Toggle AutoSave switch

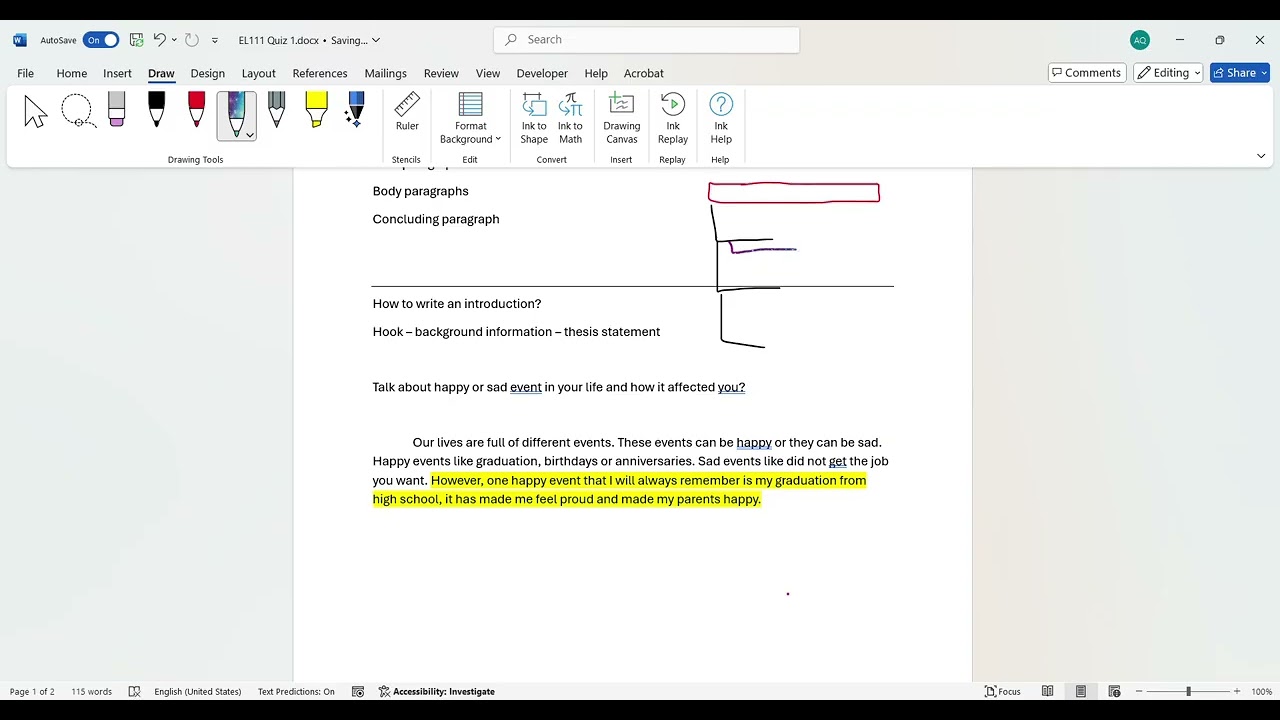pos(101,40)
